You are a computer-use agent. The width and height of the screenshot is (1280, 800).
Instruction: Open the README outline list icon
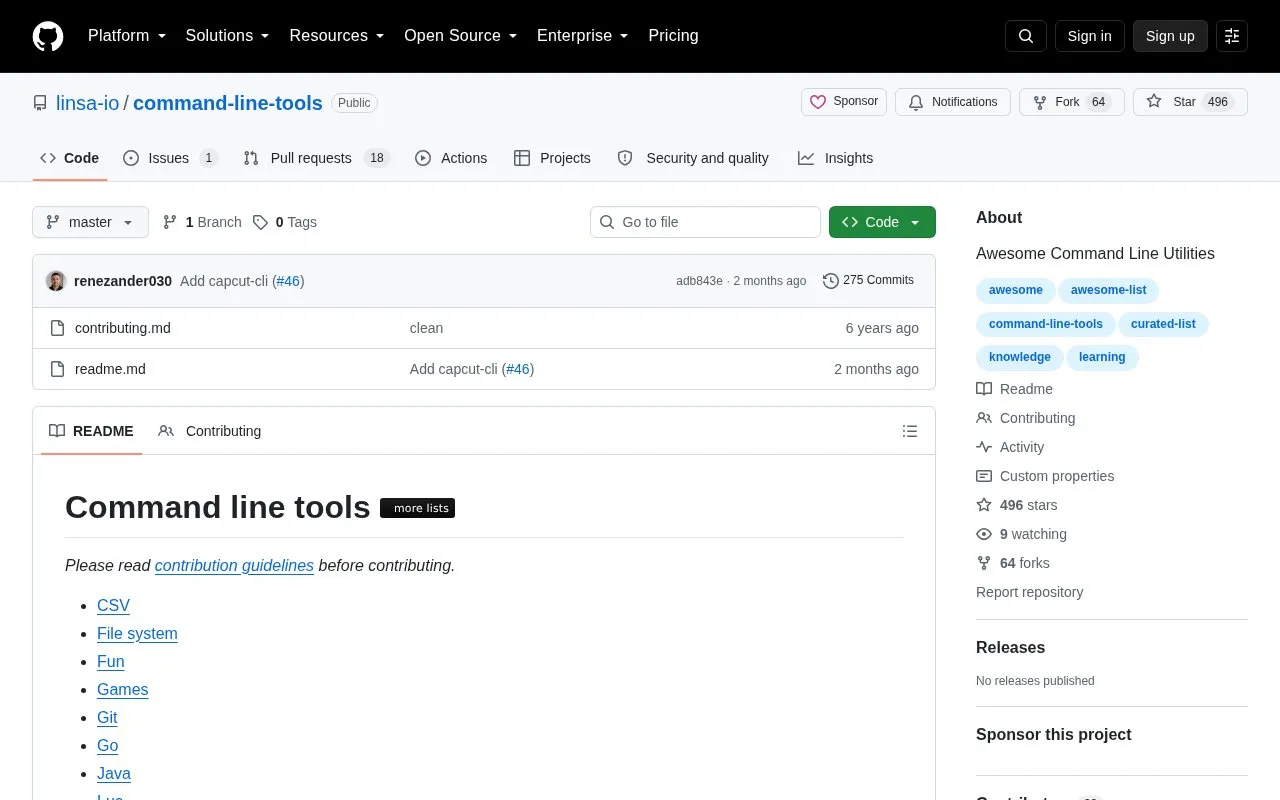tap(910, 431)
